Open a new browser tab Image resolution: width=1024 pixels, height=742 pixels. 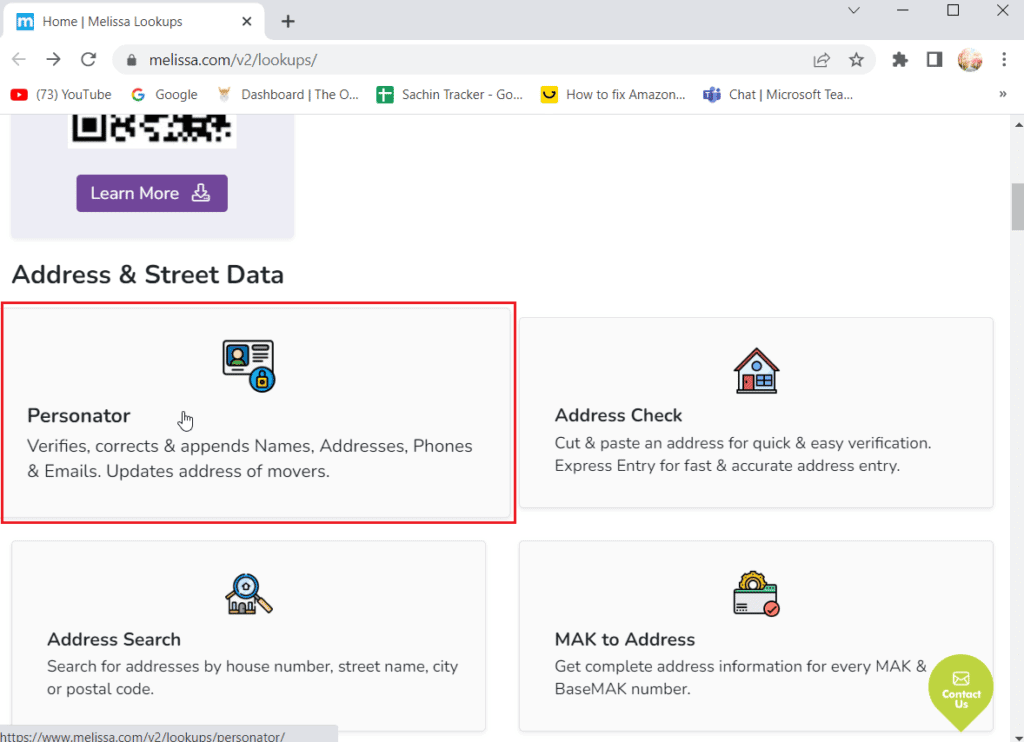(288, 22)
